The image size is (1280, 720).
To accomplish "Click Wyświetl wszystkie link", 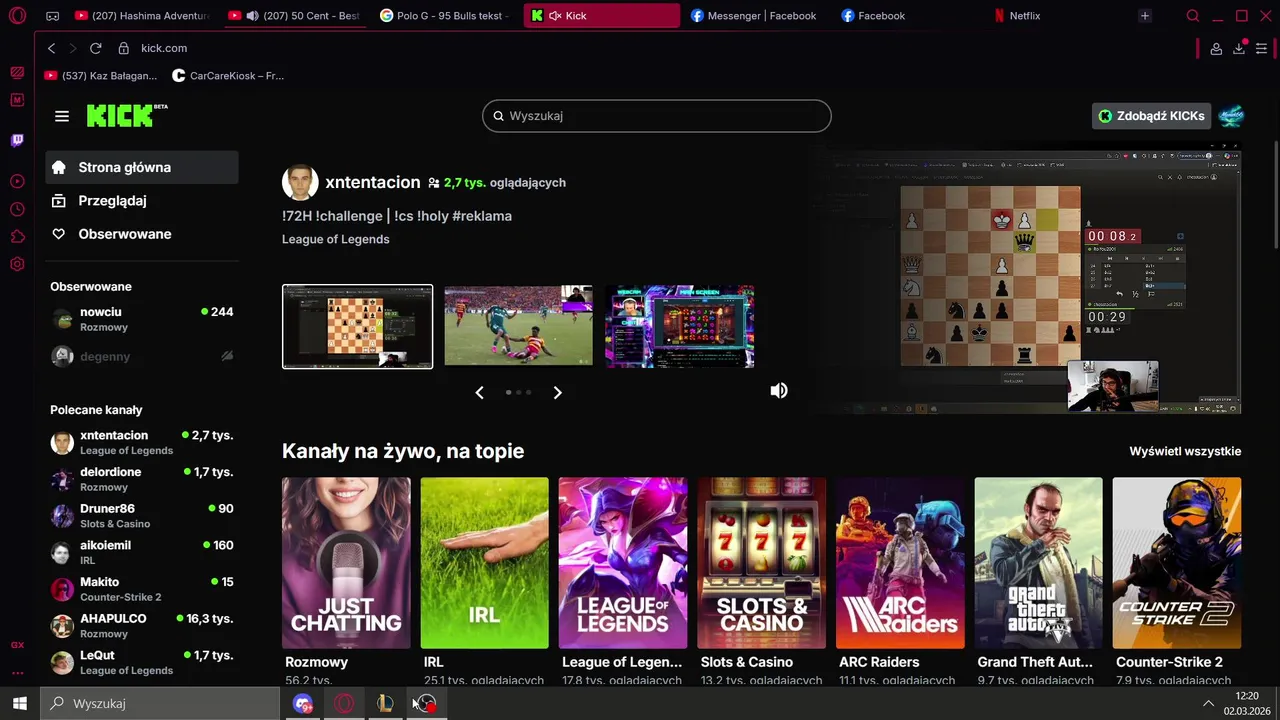I will (1185, 451).
